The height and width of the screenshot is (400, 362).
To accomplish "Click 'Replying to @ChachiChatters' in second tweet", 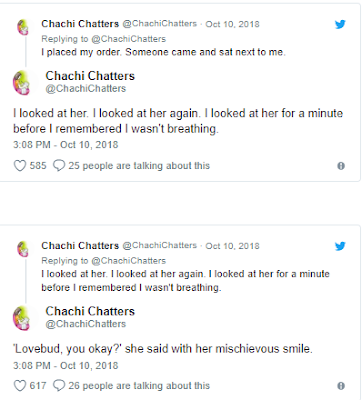I will pyautogui.click(x=103, y=261).
